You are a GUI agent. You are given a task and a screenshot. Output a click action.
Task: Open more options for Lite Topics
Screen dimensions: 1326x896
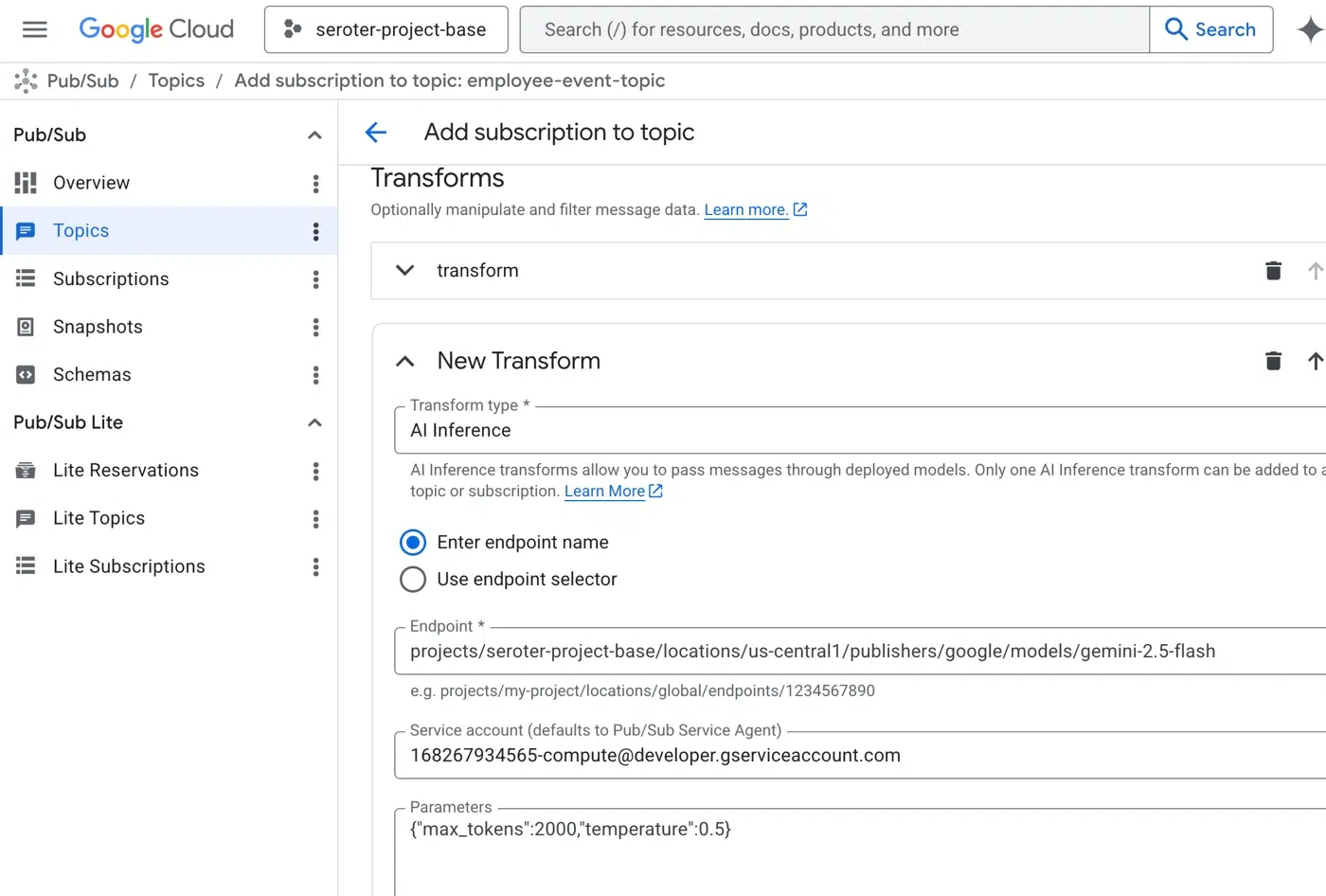coord(316,519)
